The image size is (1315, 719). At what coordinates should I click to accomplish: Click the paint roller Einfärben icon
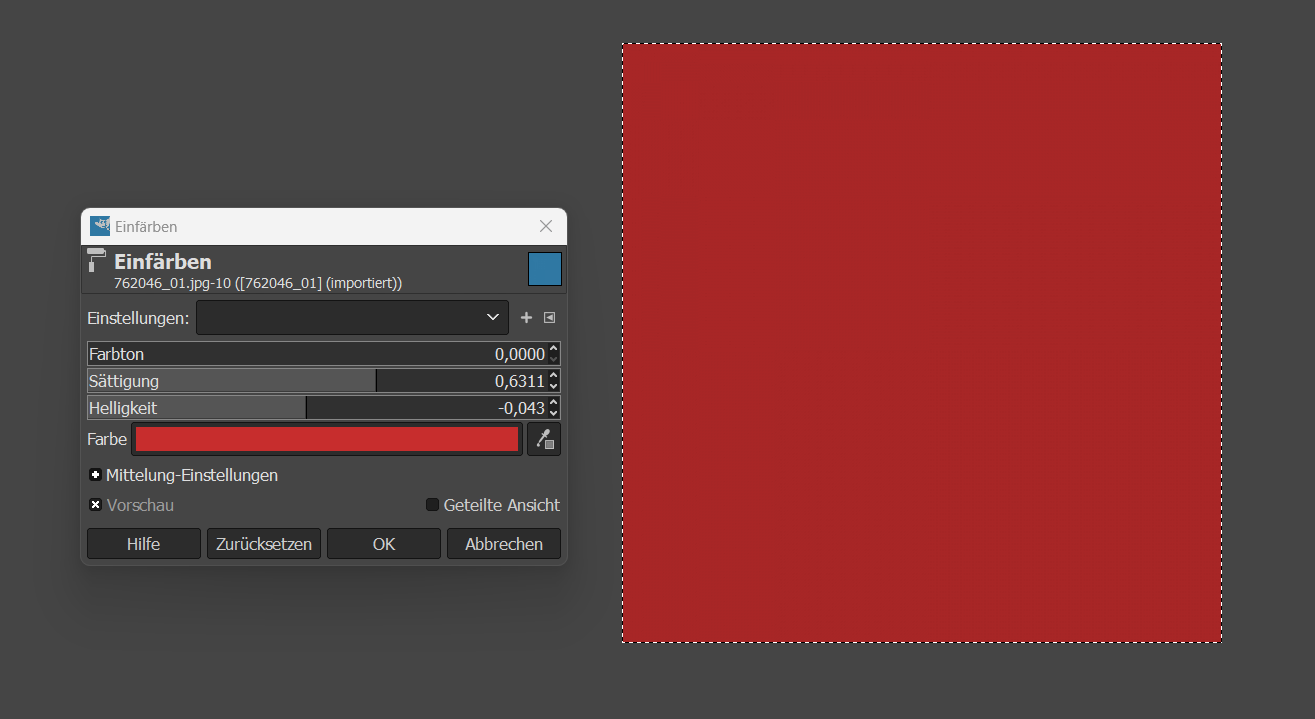[97, 260]
